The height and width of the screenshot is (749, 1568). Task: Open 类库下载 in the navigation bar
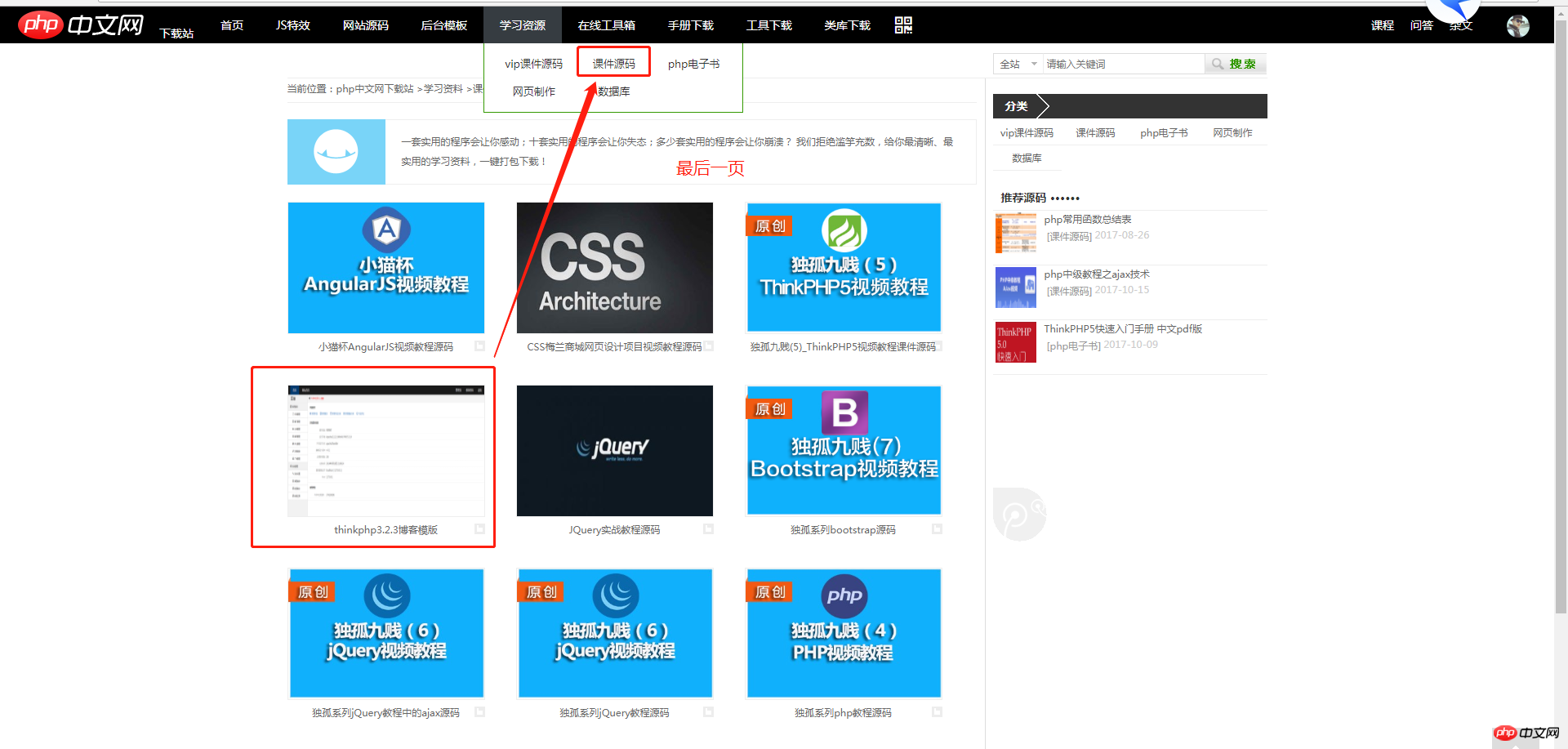[x=848, y=25]
